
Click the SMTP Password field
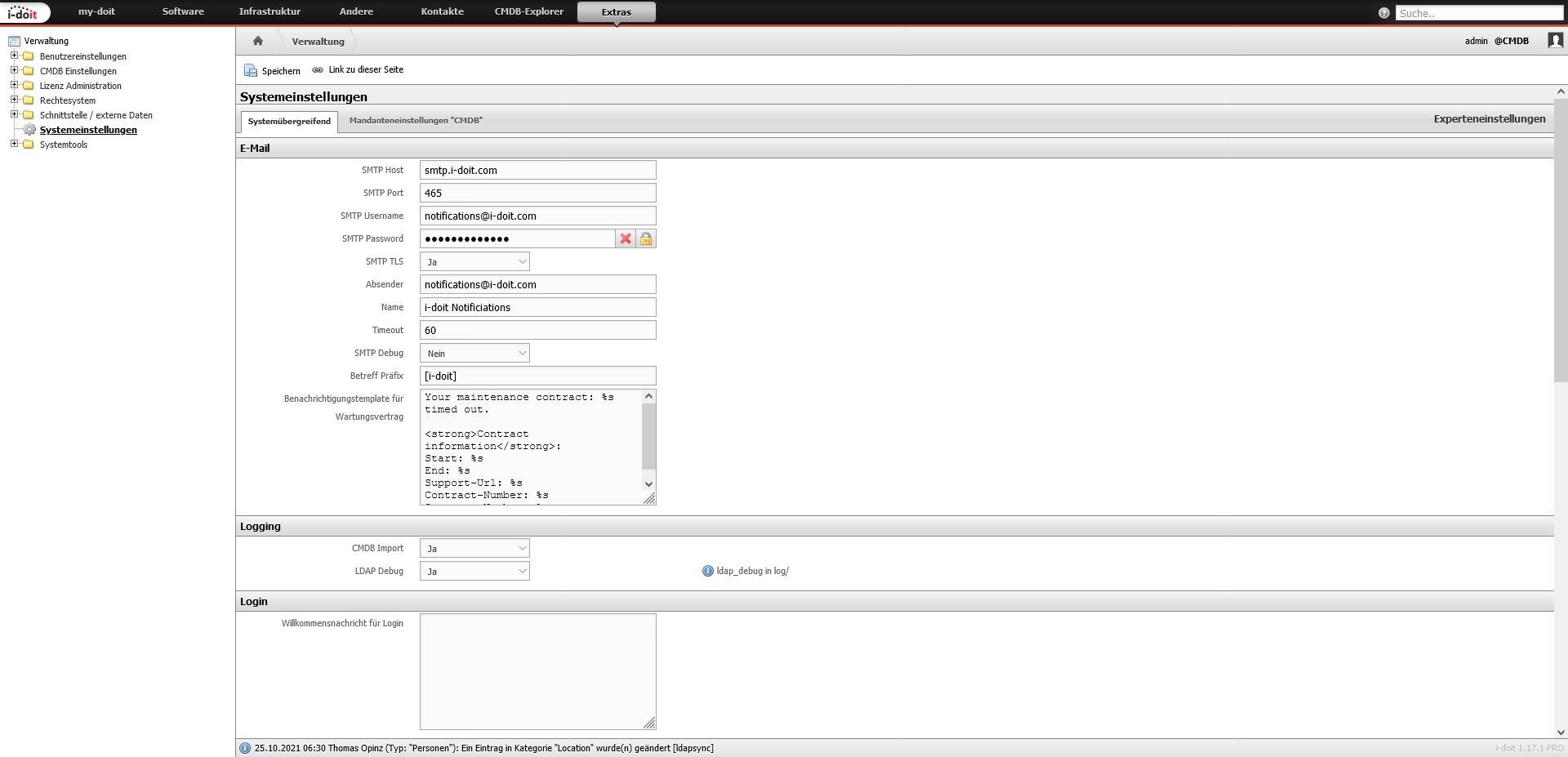tap(517, 238)
